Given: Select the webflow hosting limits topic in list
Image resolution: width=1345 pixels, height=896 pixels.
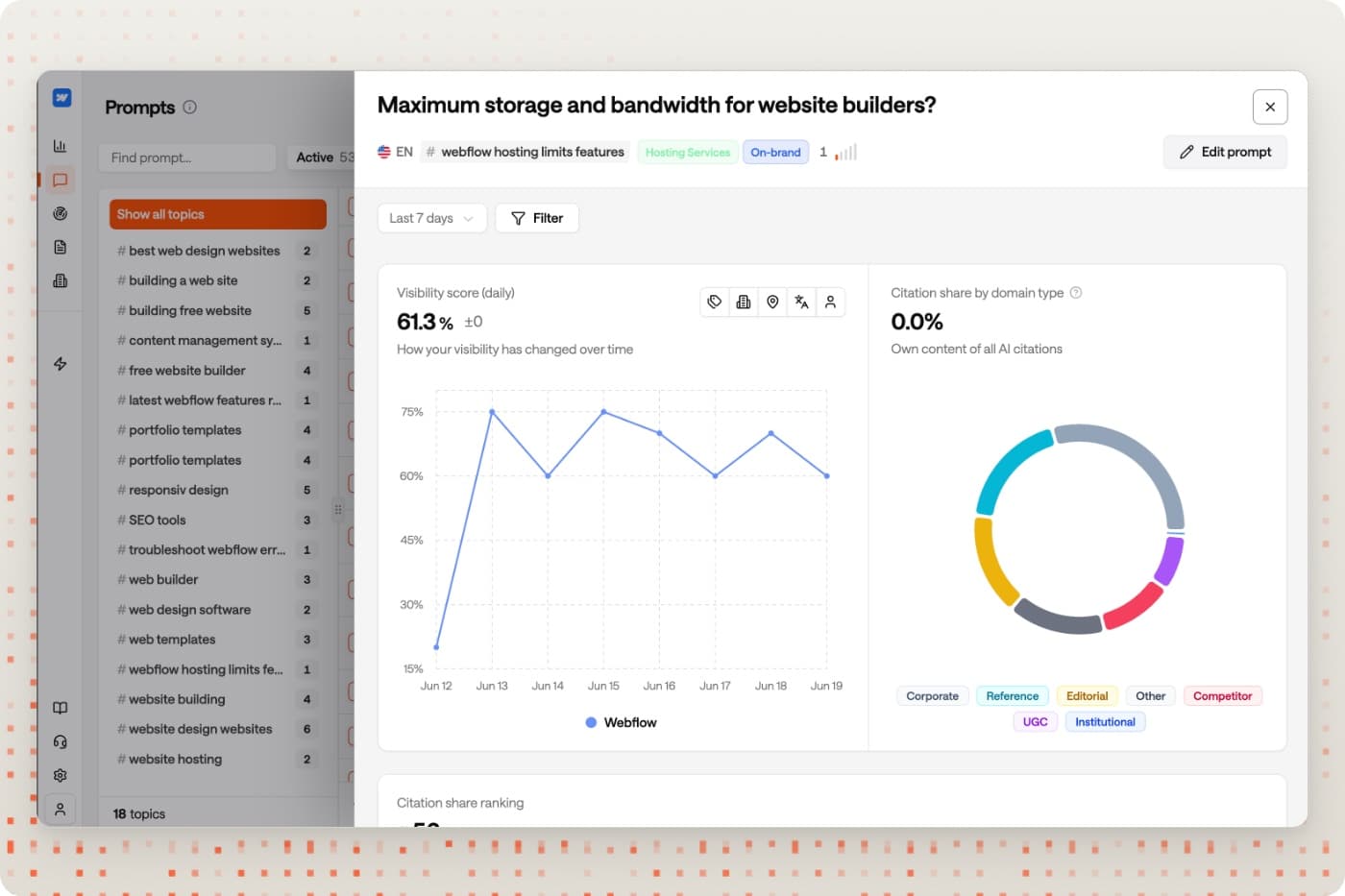Looking at the screenshot, I should click(x=218, y=669).
